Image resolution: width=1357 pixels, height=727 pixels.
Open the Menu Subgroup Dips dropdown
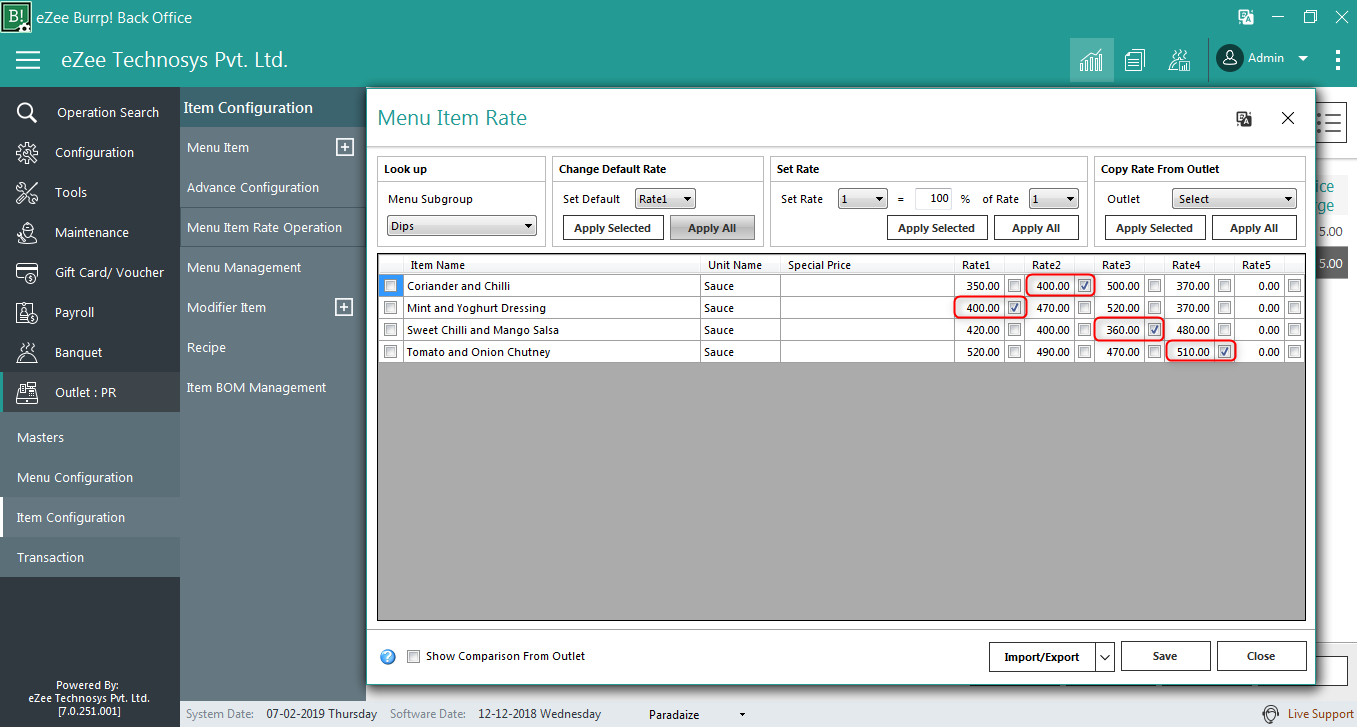462,227
